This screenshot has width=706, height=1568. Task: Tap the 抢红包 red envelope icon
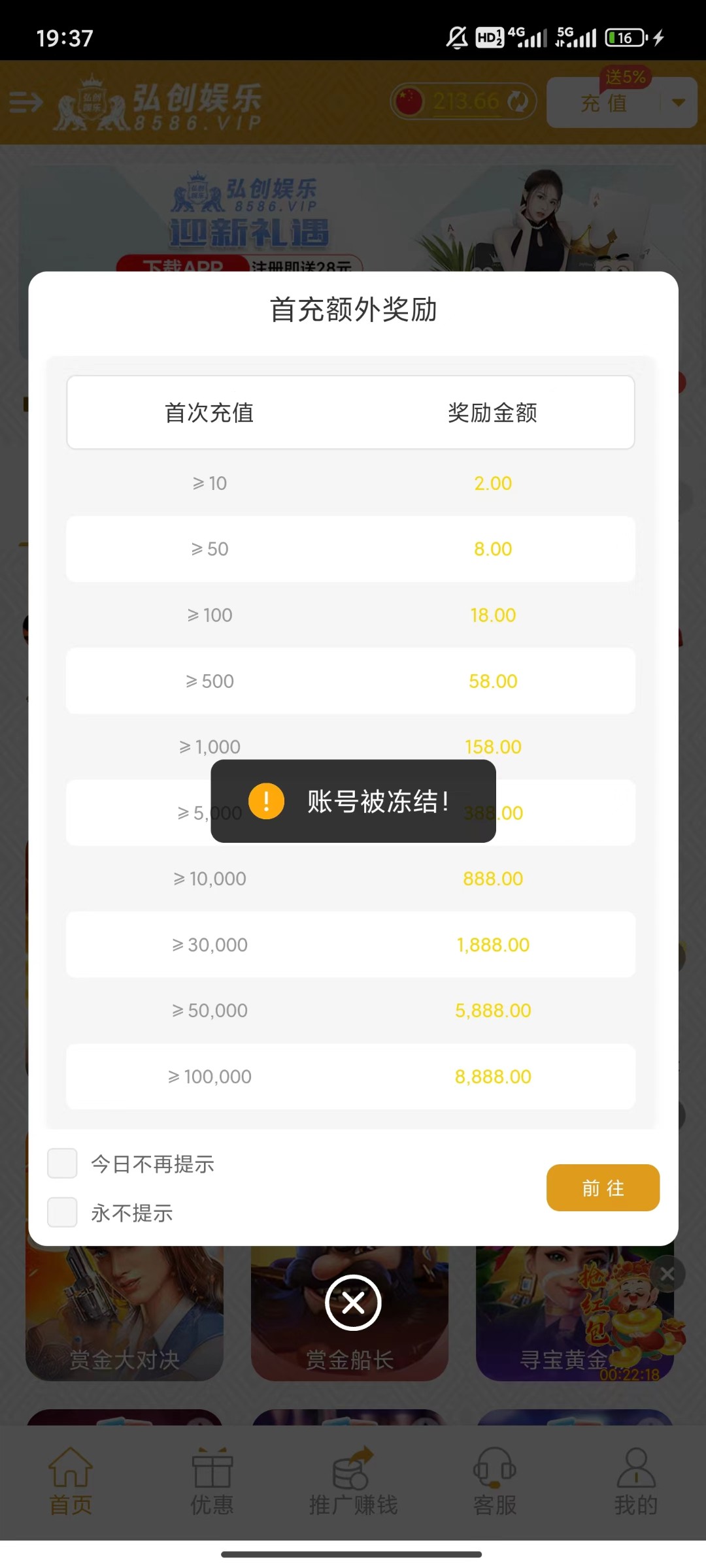(x=628, y=1313)
